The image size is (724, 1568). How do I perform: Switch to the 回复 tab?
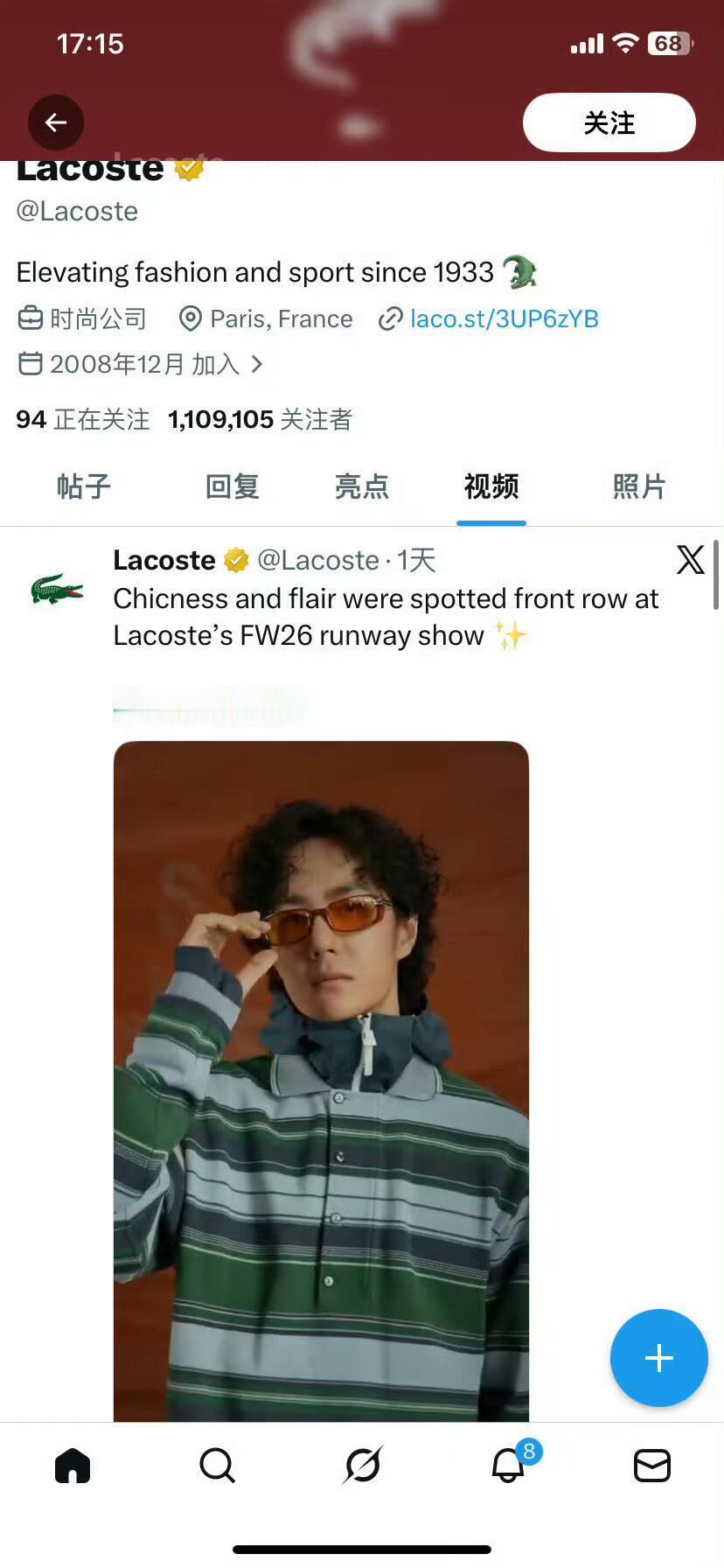point(232,486)
